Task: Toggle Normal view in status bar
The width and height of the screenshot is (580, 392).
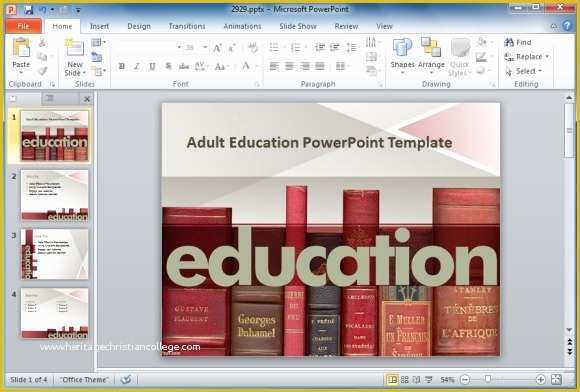Action: (392, 379)
